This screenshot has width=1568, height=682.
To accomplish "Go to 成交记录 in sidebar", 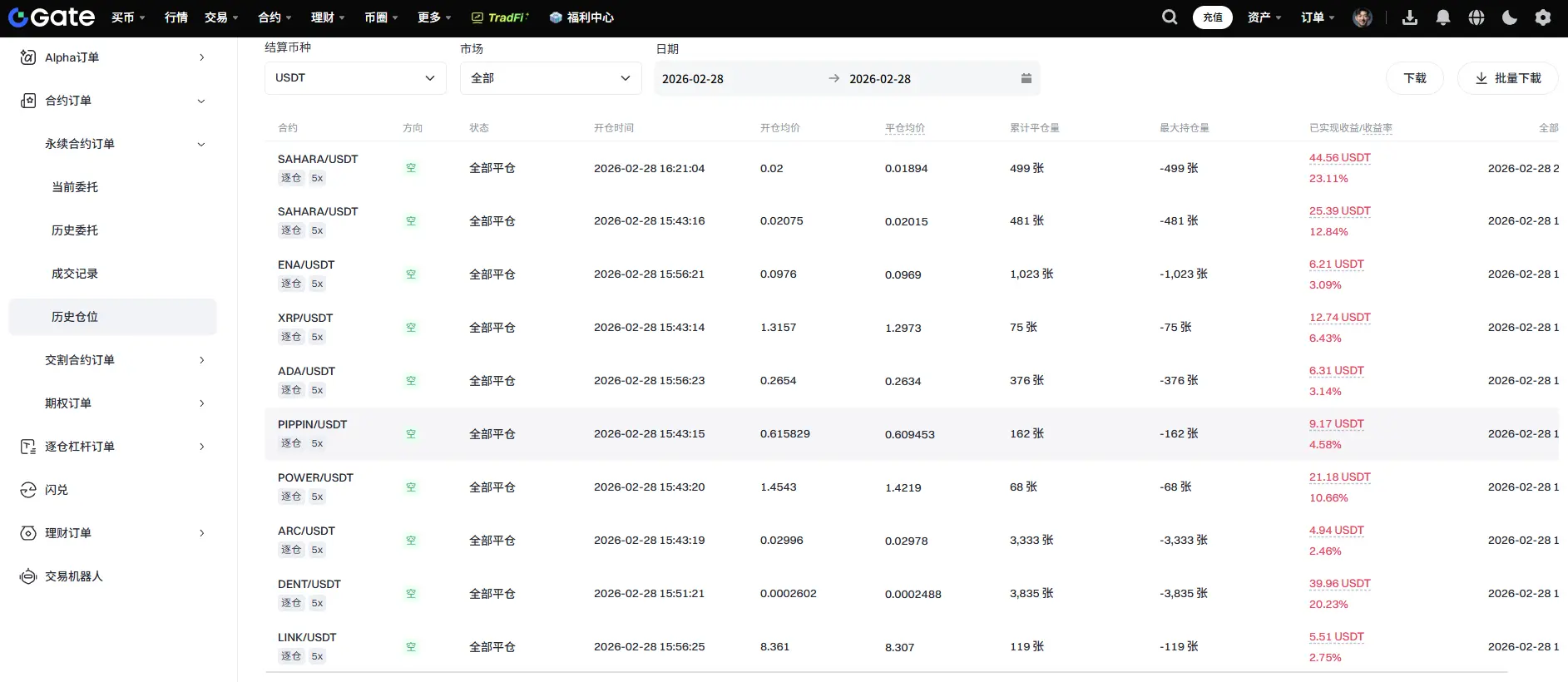I will coord(75,274).
